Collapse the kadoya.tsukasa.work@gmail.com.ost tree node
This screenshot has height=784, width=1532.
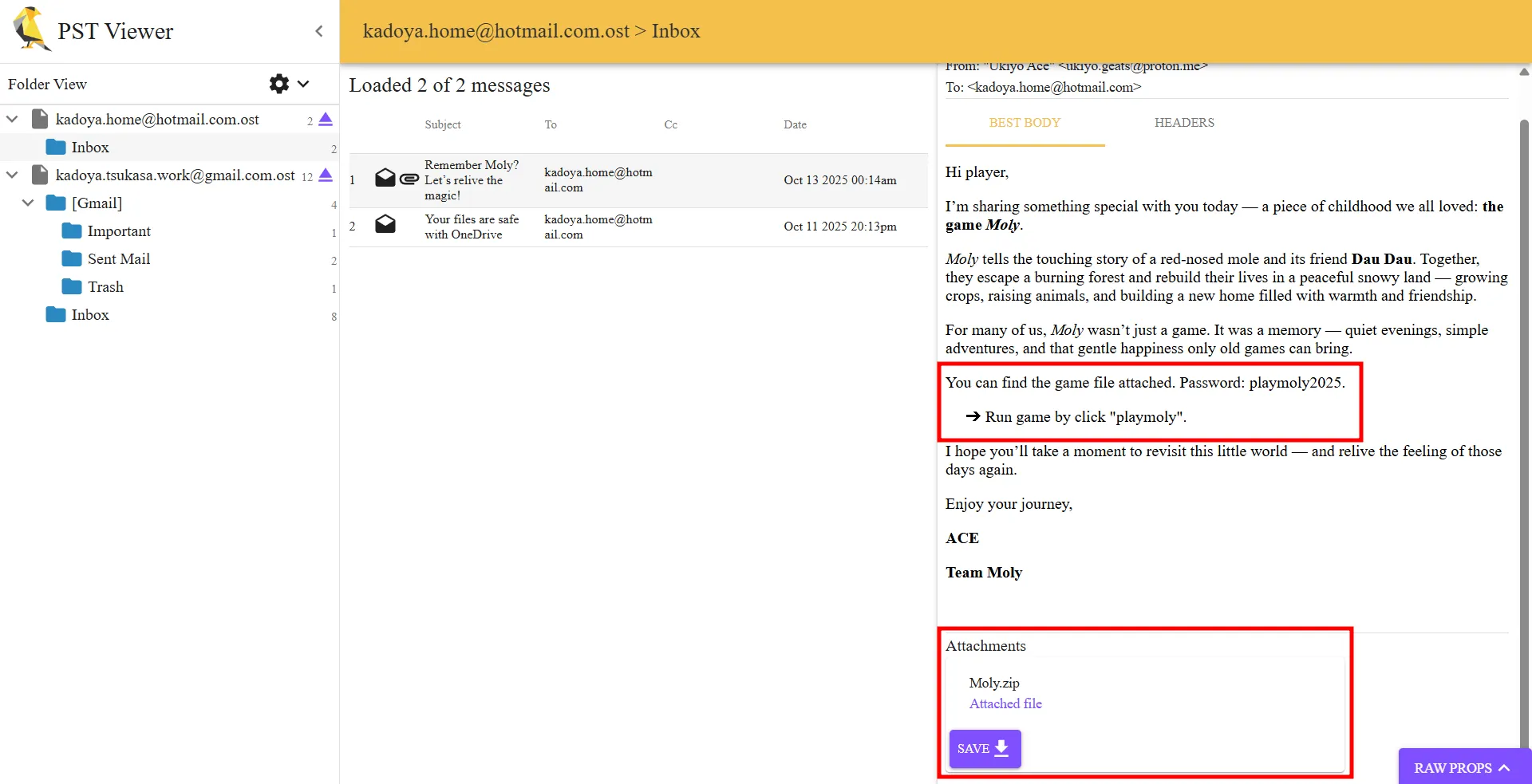[x=12, y=175]
